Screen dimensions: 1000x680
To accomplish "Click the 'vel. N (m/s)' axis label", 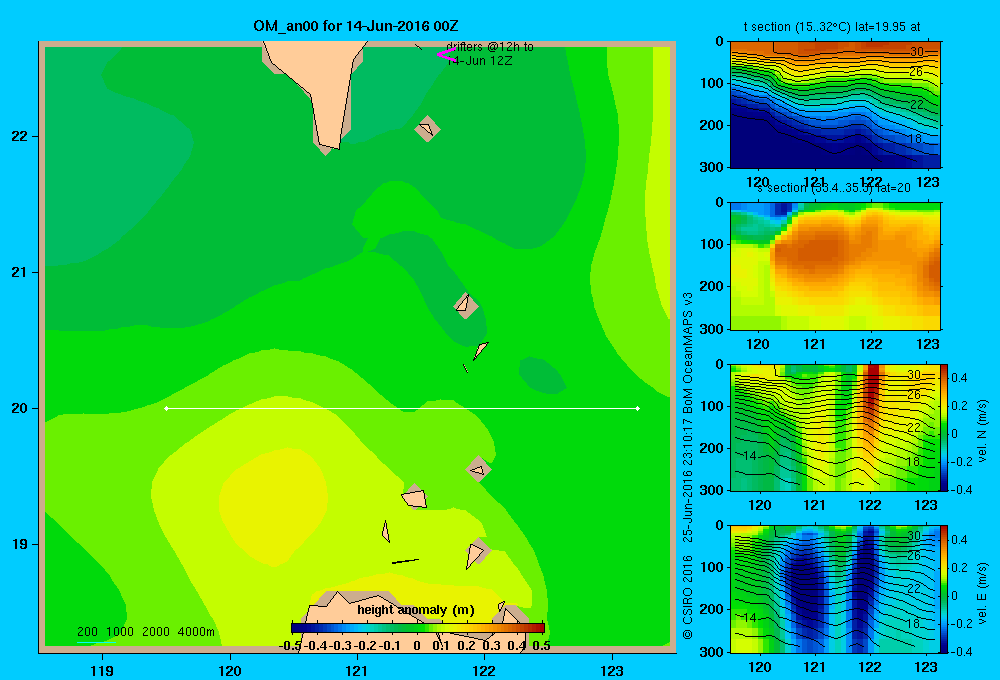I will [x=983, y=431].
